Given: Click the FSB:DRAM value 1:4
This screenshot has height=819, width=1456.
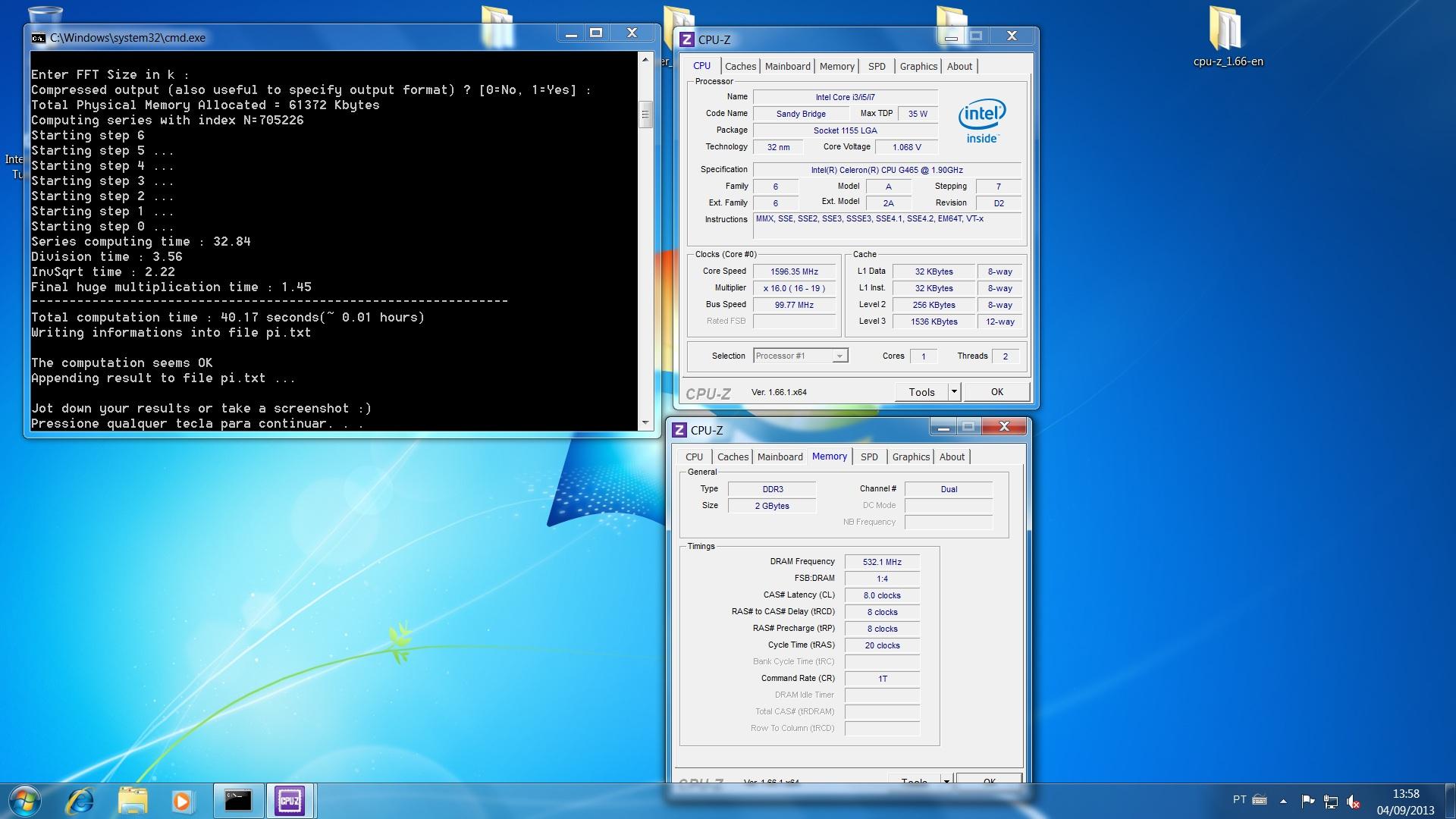Looking at the screenshot, I should [882, 579].
